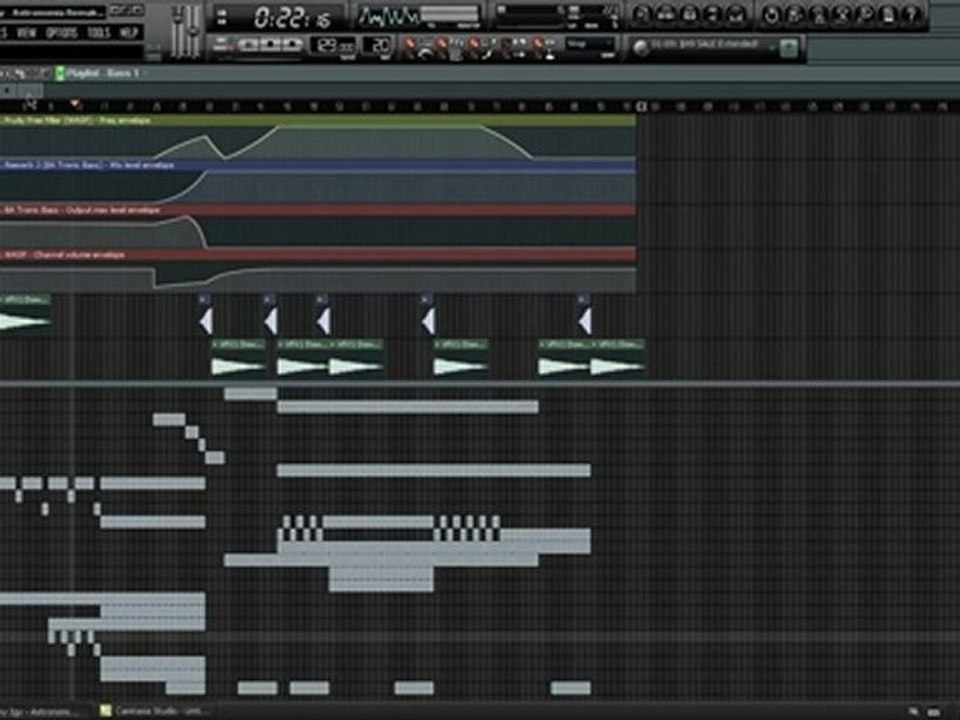The image size is (960, 720).
Task: Click the tempo display field
Action: [x=334, y=46]
